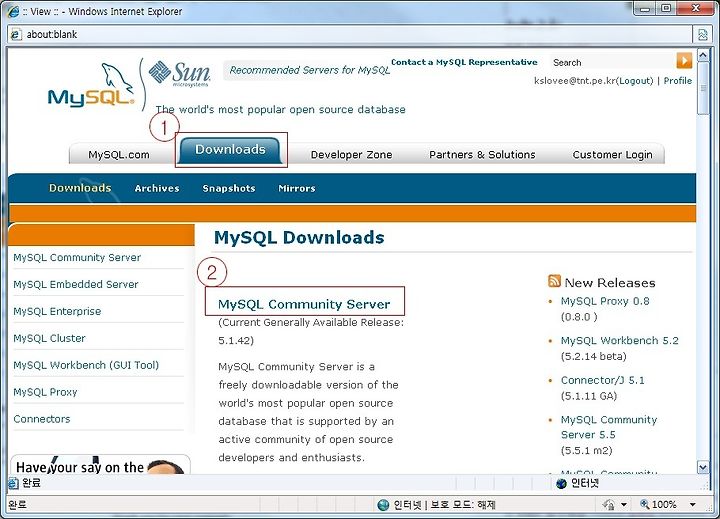The image size is (720, 519).
Task: Open the Downloads main tab
Action: pos(231,149)
